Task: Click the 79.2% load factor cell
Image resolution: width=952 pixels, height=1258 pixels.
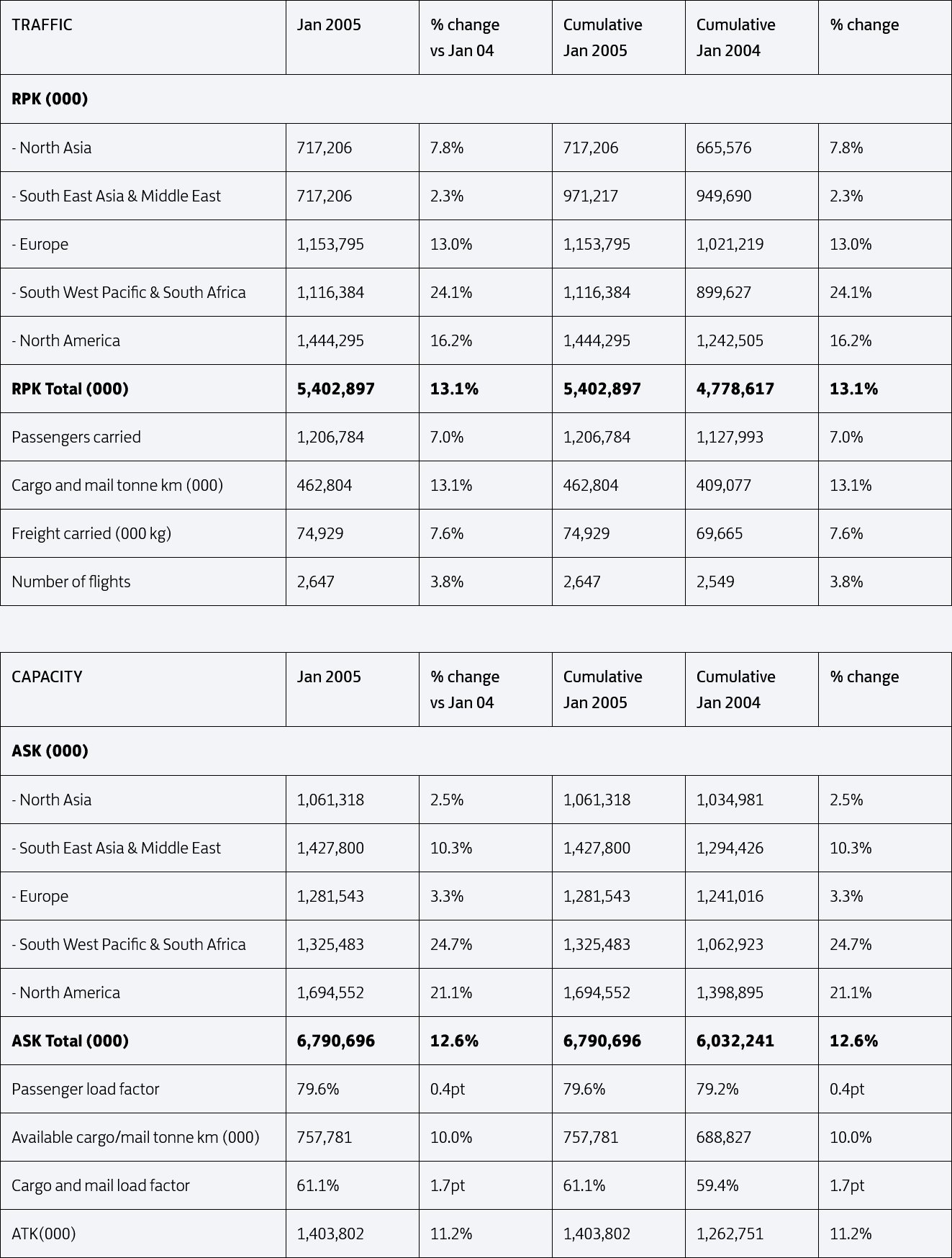Action: (717, 1090)
